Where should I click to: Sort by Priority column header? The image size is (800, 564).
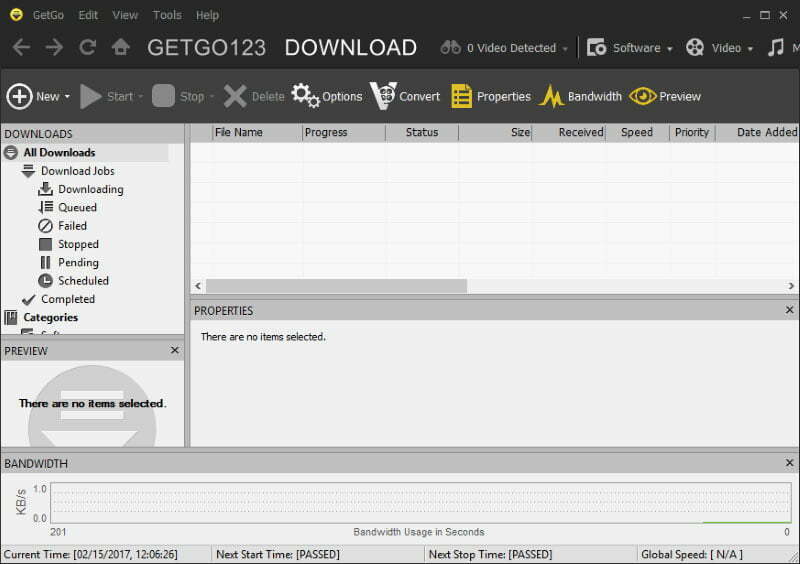(692, 133)
